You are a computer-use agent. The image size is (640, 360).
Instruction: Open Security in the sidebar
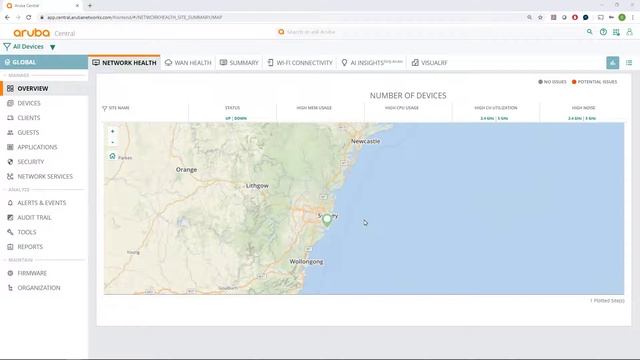pos(31,162)
